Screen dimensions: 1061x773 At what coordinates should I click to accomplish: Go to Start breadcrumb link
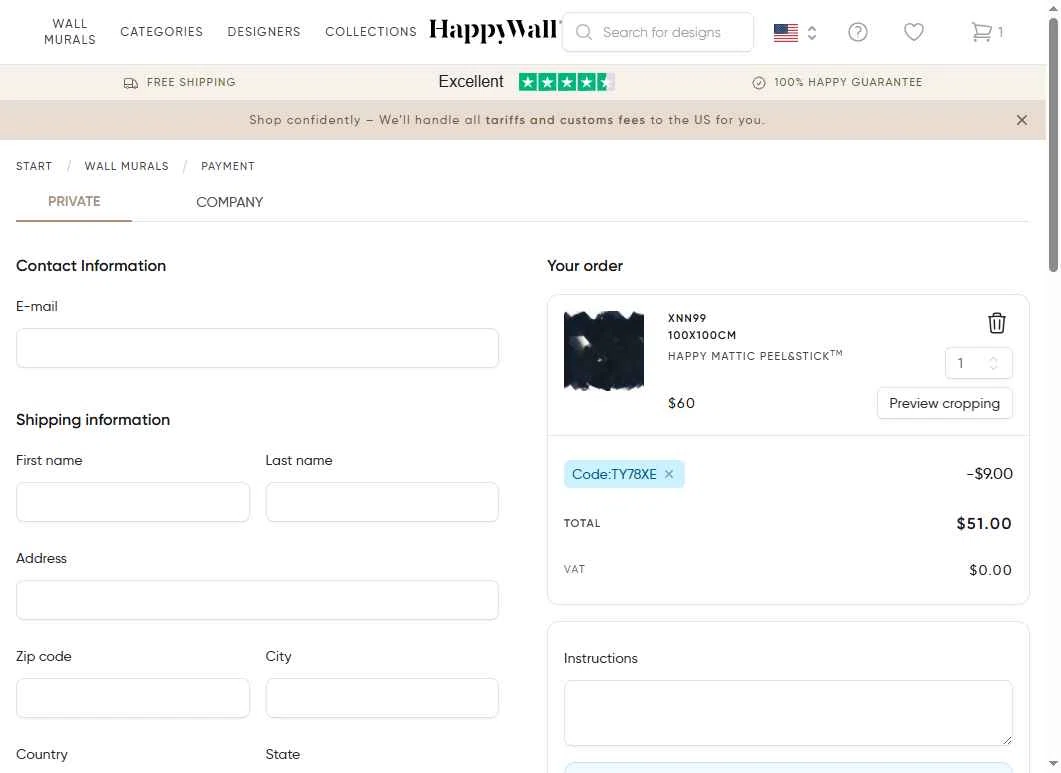tap(34, 167)
